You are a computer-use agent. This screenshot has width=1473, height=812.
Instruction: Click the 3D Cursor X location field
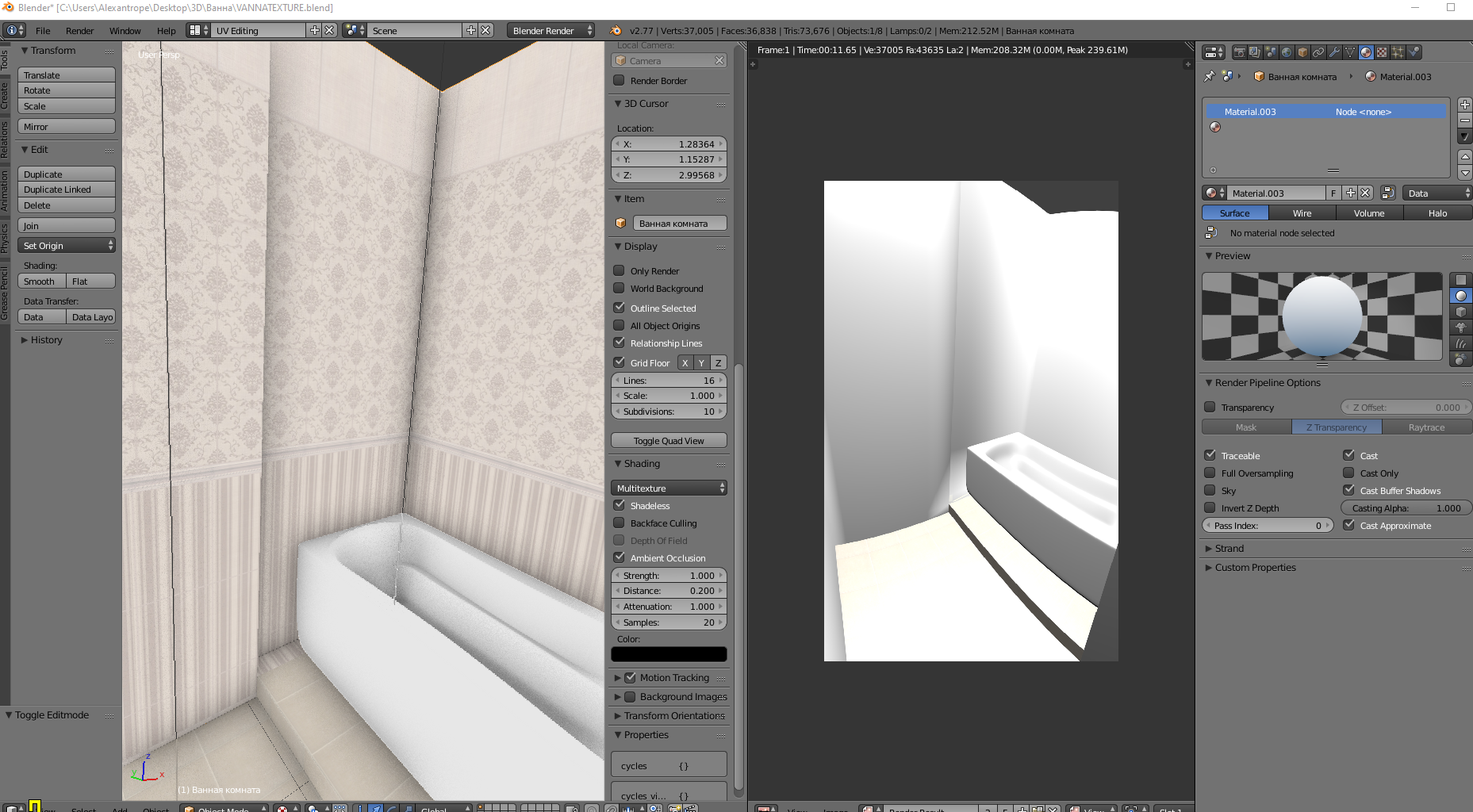[669, 144]
